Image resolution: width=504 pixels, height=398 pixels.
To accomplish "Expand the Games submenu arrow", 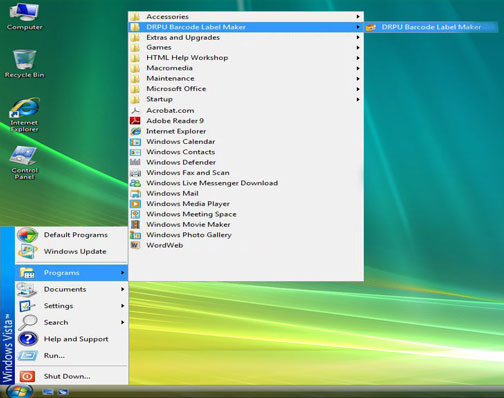I will coord(358,48).
